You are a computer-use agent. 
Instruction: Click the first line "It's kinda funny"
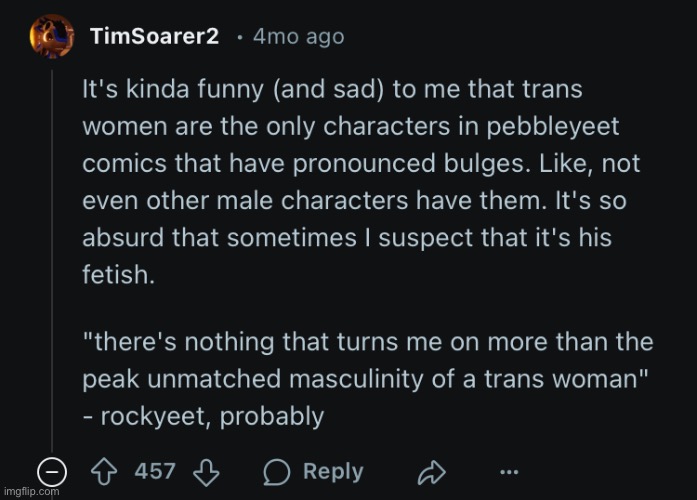(332, 89)
